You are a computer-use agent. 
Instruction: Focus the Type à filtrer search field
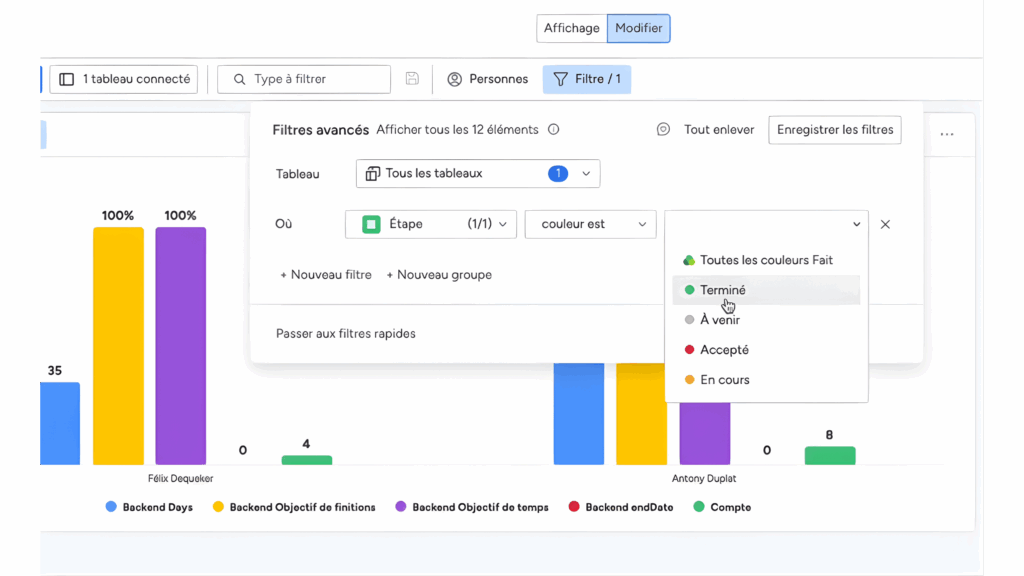[304, 79]
